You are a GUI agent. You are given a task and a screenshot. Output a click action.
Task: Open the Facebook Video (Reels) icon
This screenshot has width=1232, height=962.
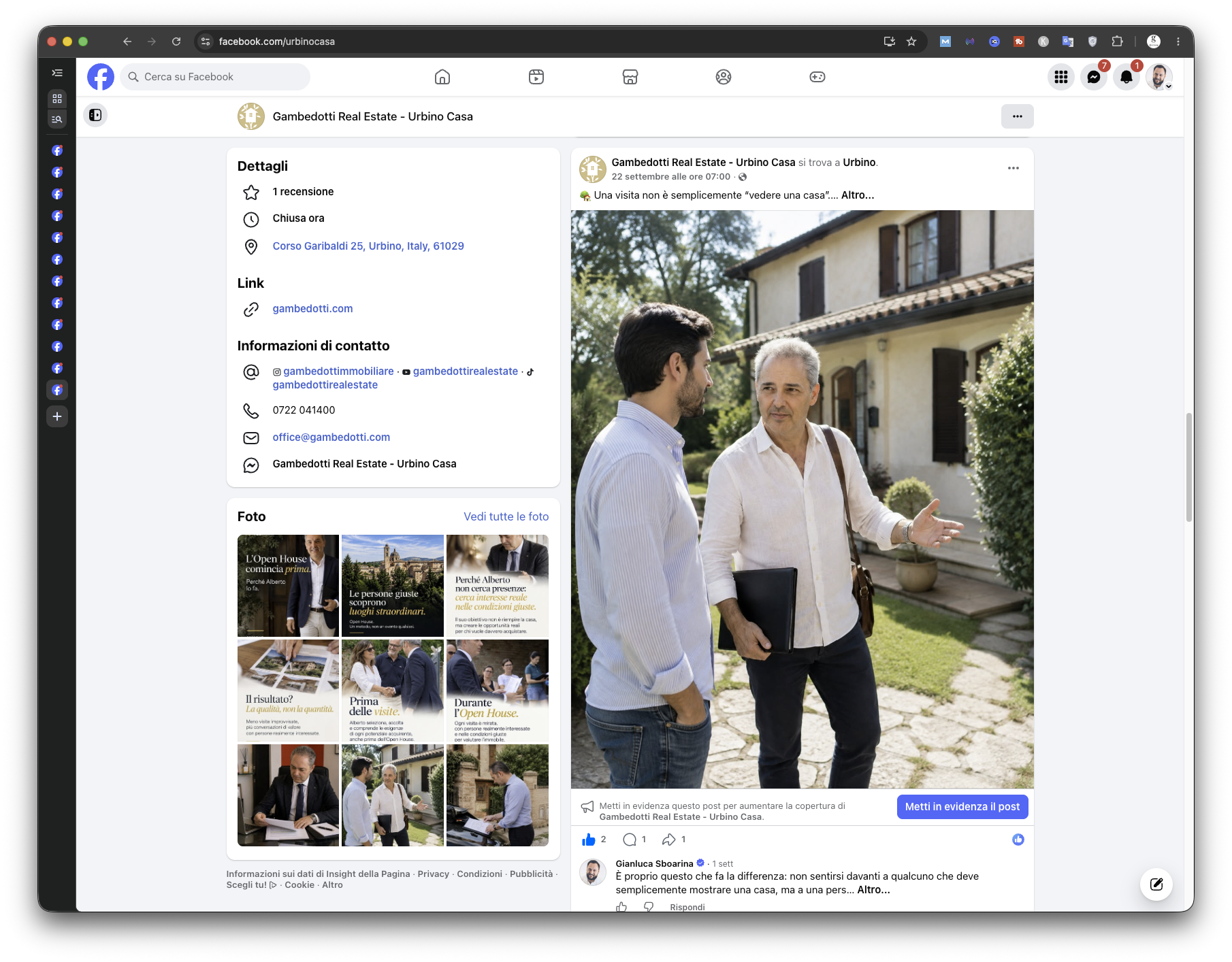click(x=536, y=77)
